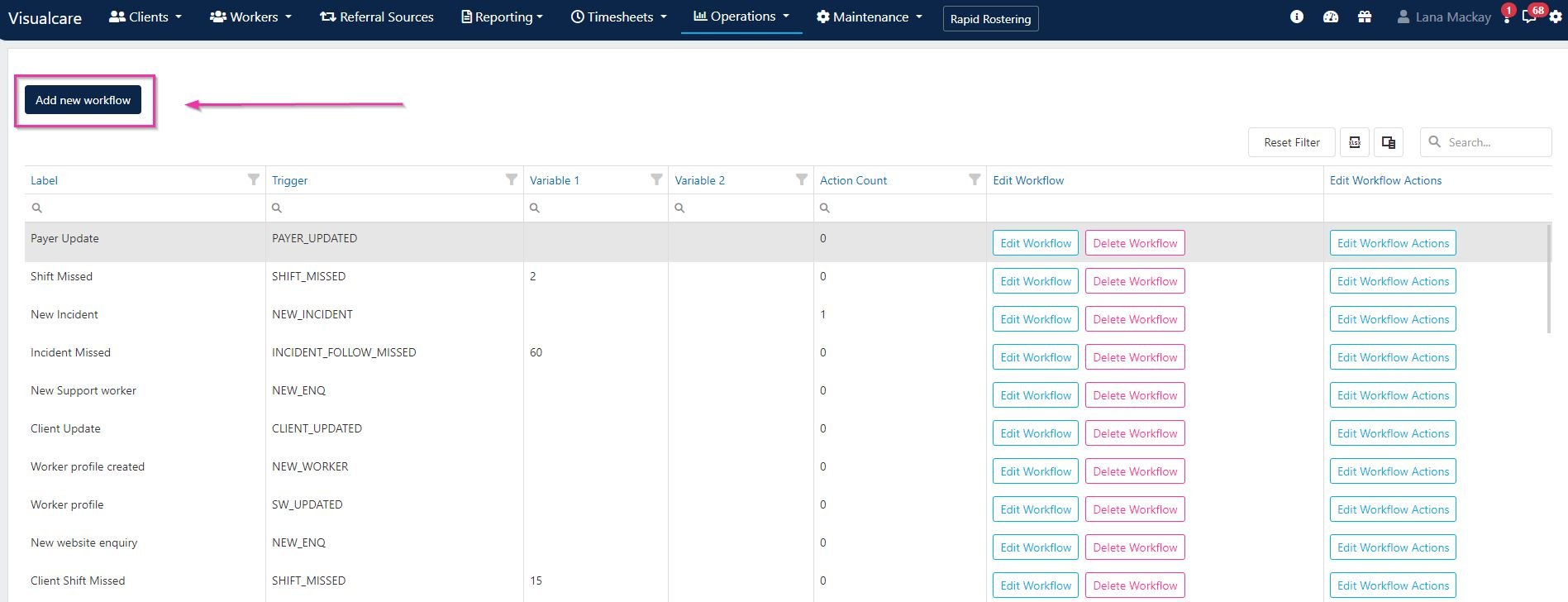Select the Client Shift Missed label
Viewport: 1568px width, 602px height.
click(78, 580)
